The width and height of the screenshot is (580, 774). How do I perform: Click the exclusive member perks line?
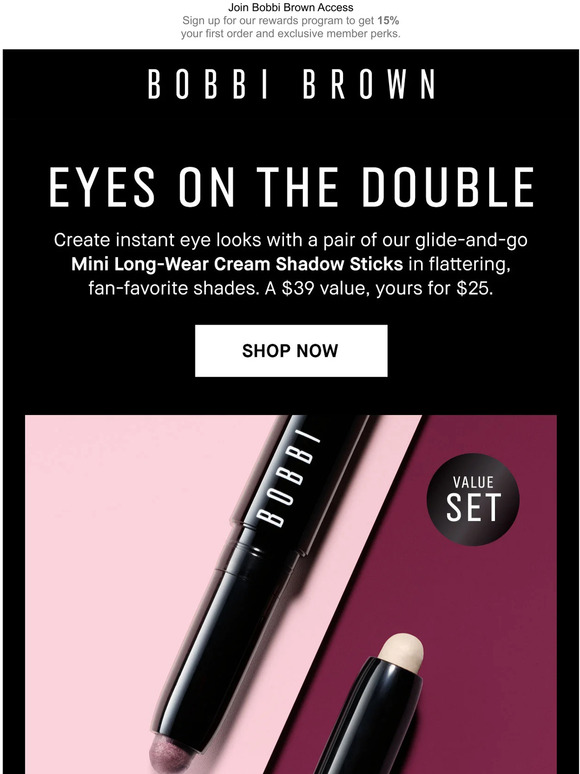[x=290, y=34]
